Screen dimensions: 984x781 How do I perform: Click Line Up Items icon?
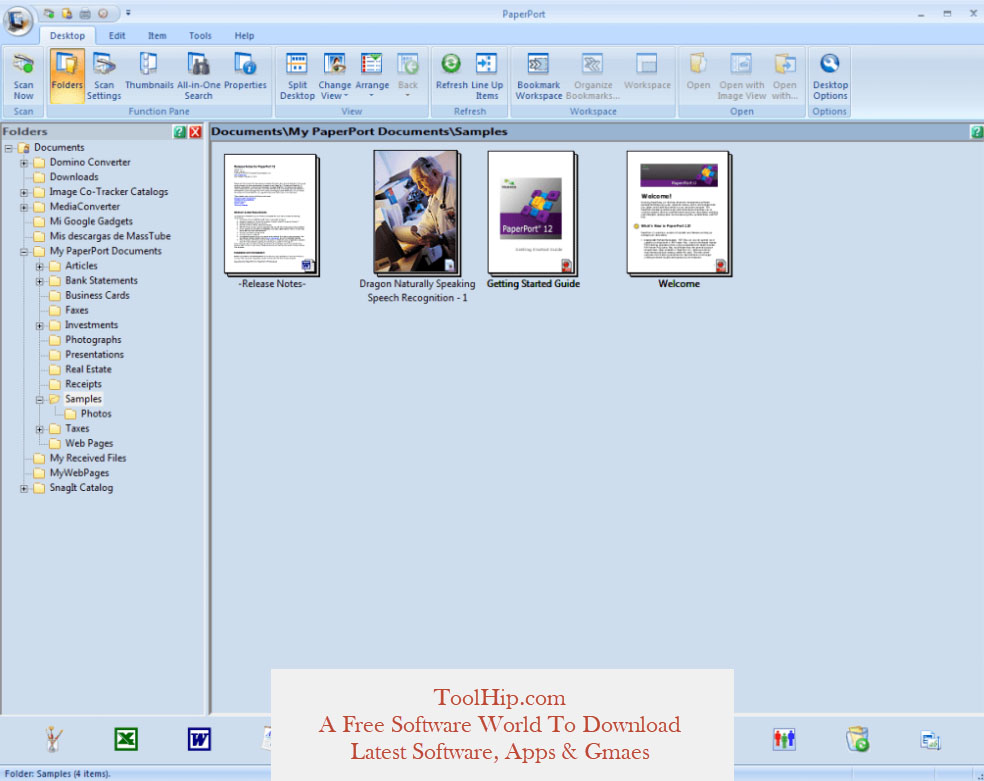(487, 76)
